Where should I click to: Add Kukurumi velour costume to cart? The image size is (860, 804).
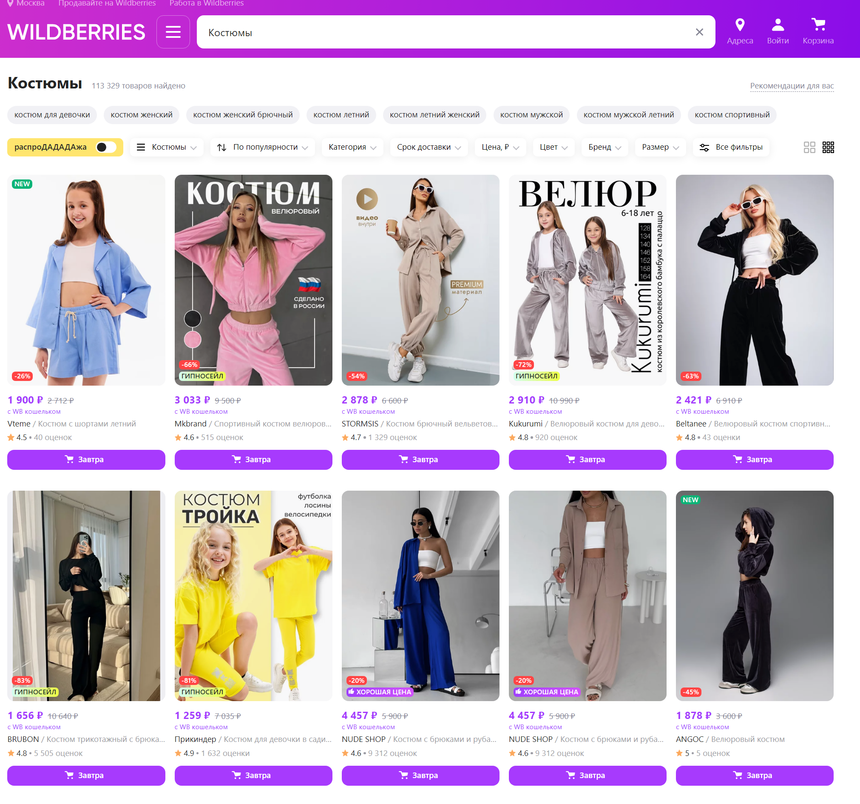(587, 460)
